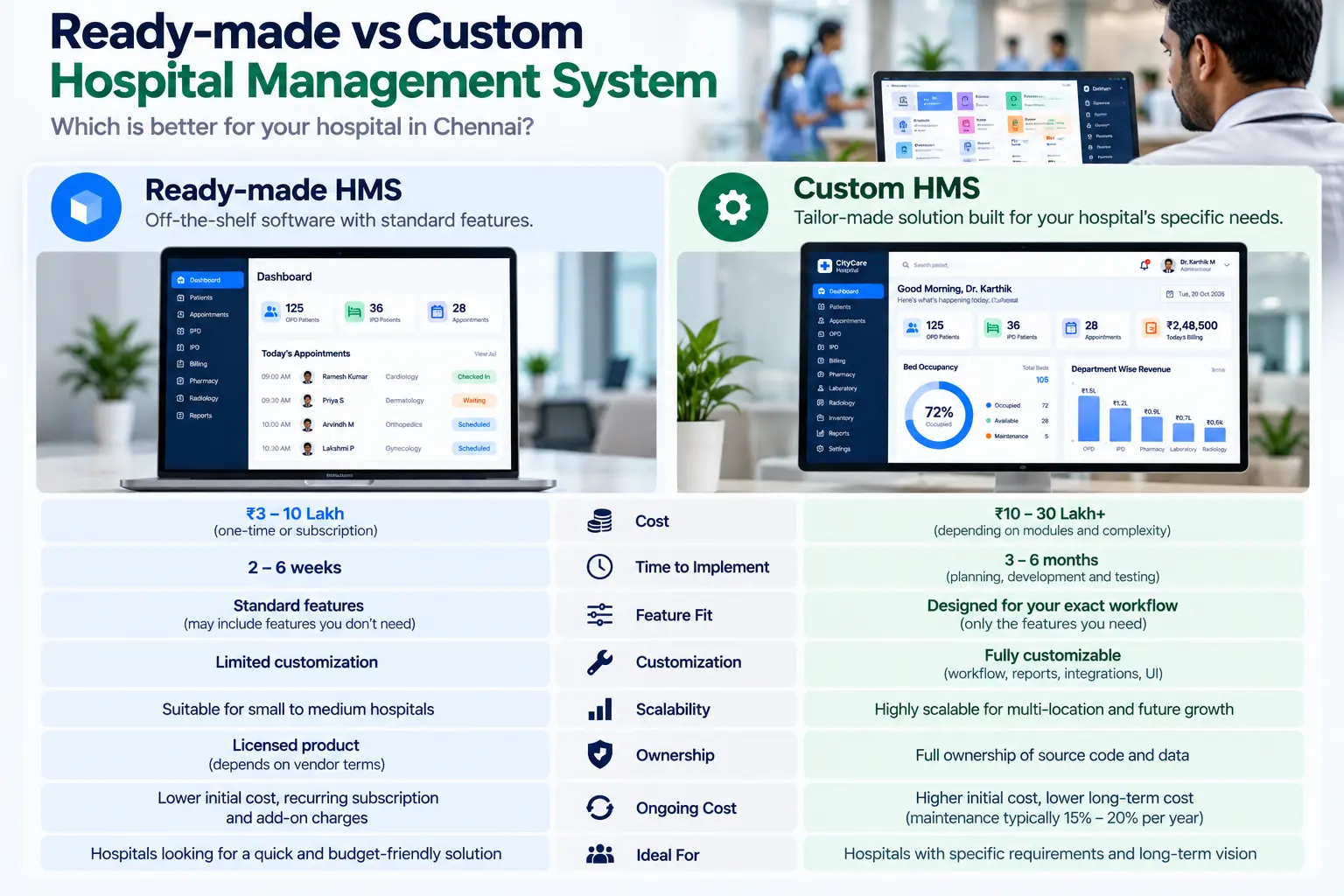This screenshot has height=896, width=1344.
Task: Click the Arvindh M appointment name
Action: point(339,424)
